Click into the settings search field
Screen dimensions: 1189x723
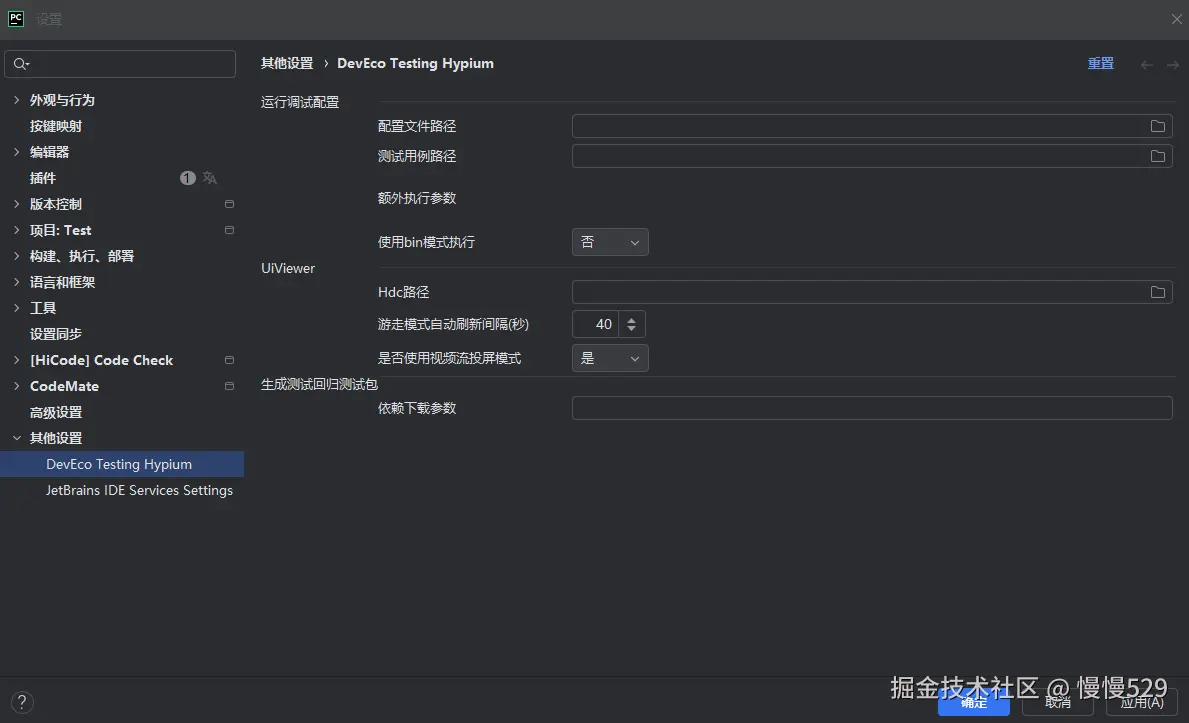pyautogui.click(x=120, y=64)
